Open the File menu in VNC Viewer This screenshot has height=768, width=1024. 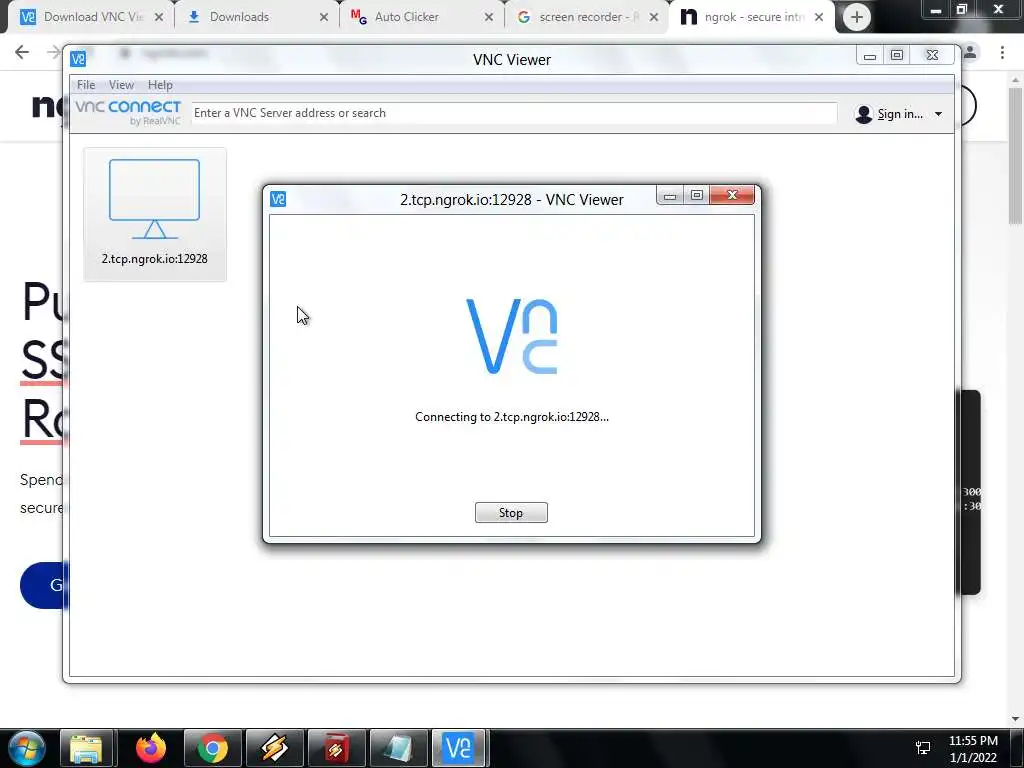(86, 85)
